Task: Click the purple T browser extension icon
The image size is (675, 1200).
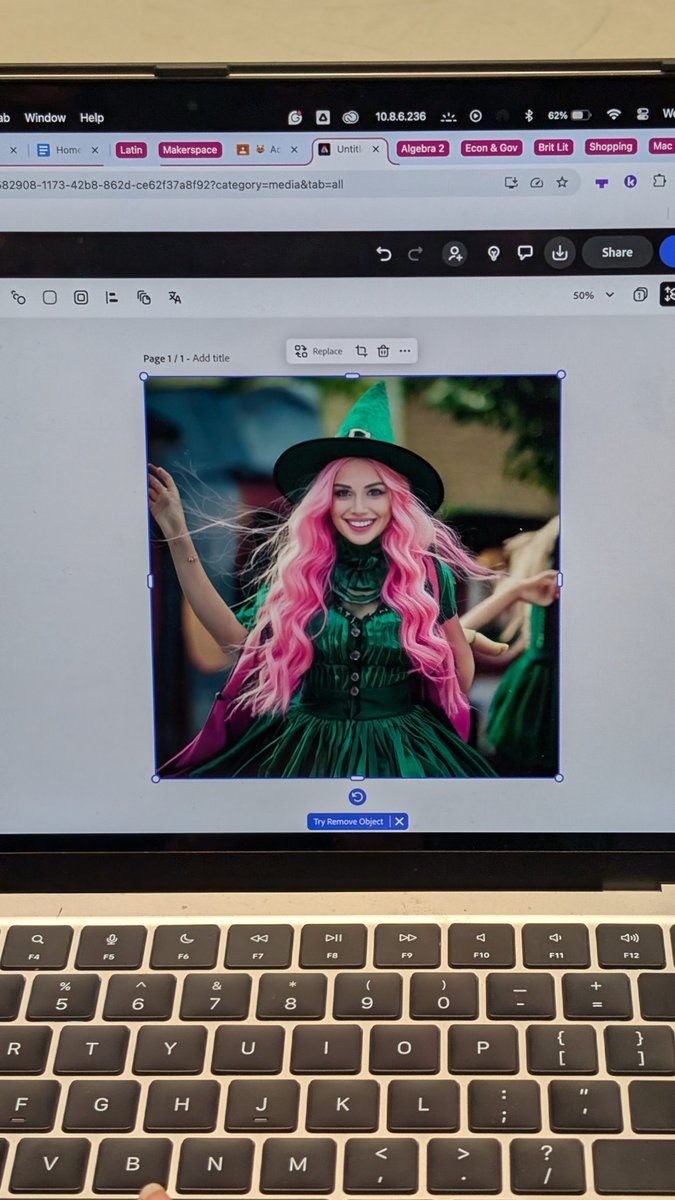Action: pos(602,182)
